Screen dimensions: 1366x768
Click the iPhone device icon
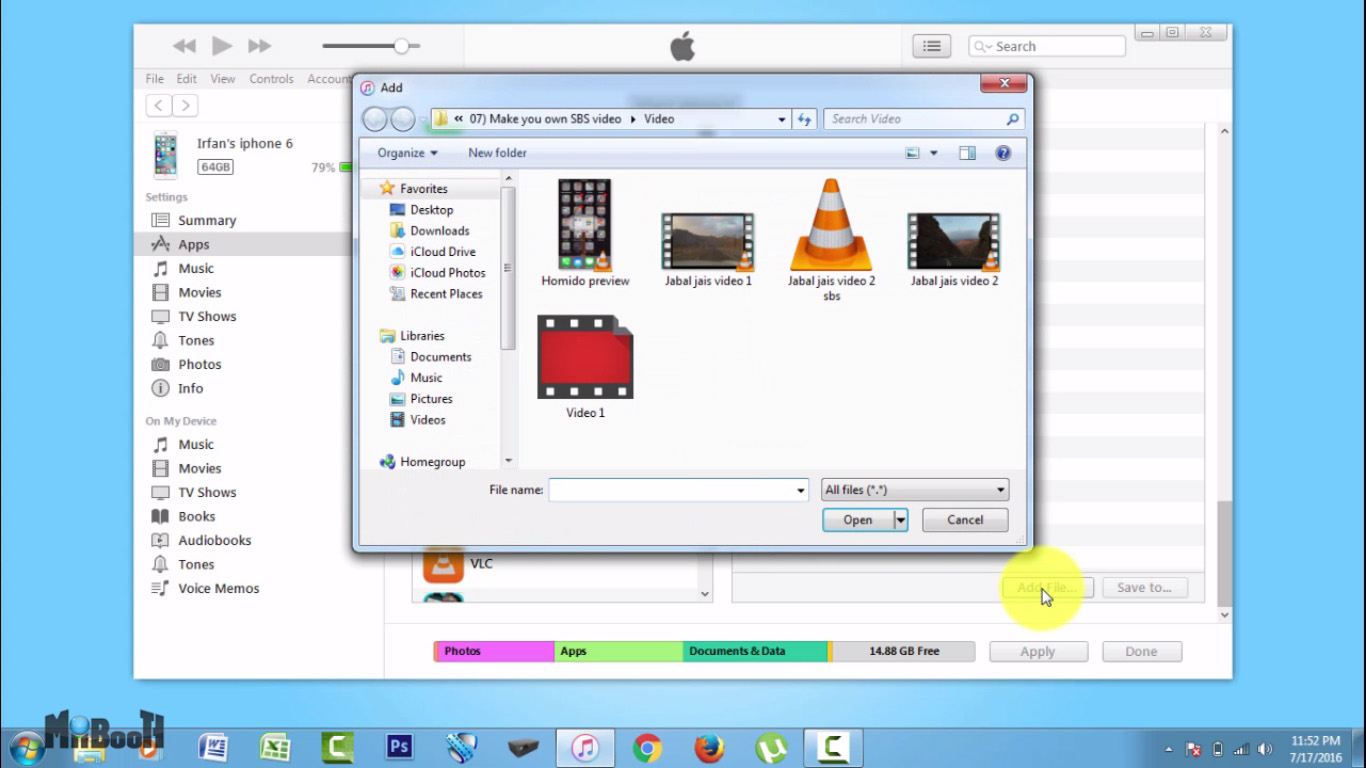click(x=165, y=154)
